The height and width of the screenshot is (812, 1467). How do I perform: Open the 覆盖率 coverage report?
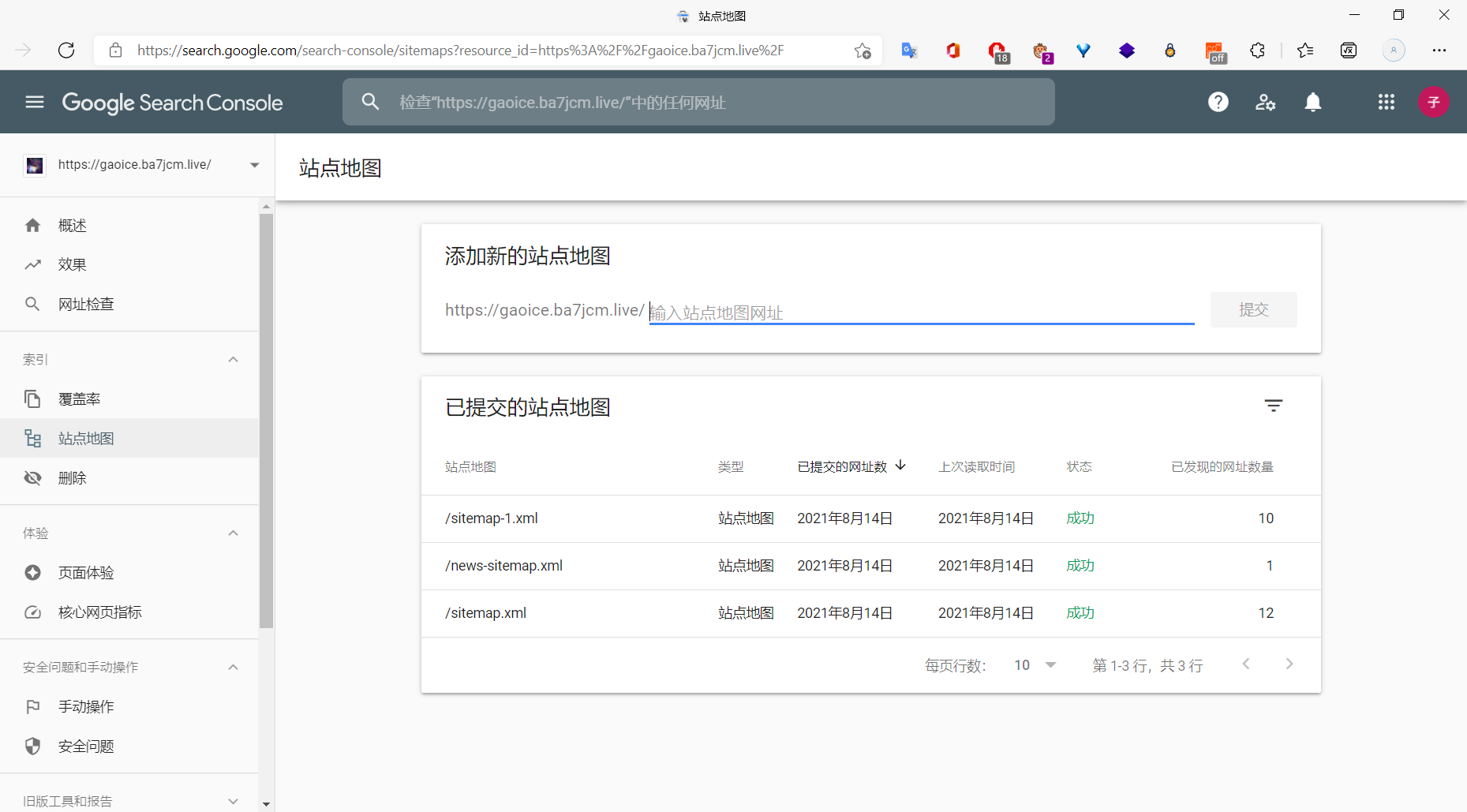pos(129,399)
